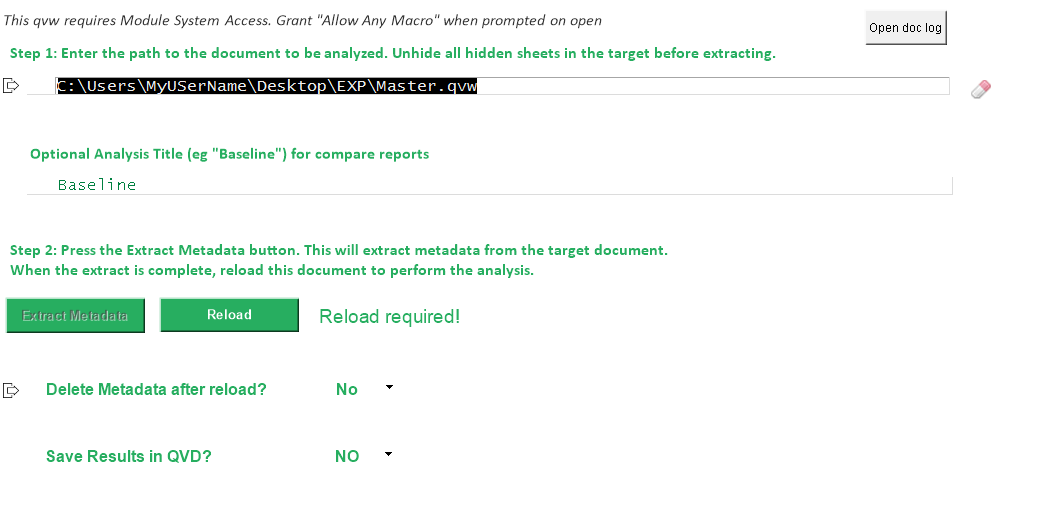Click the "Delete Metadata after reload?" label
This screenshot has width=1056, height=516.
[x=156, y=390]
